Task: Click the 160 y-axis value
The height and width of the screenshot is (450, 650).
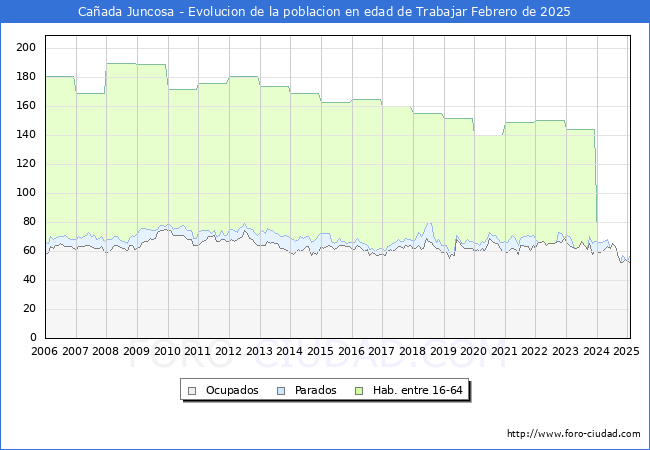Action: coord(26,106)
